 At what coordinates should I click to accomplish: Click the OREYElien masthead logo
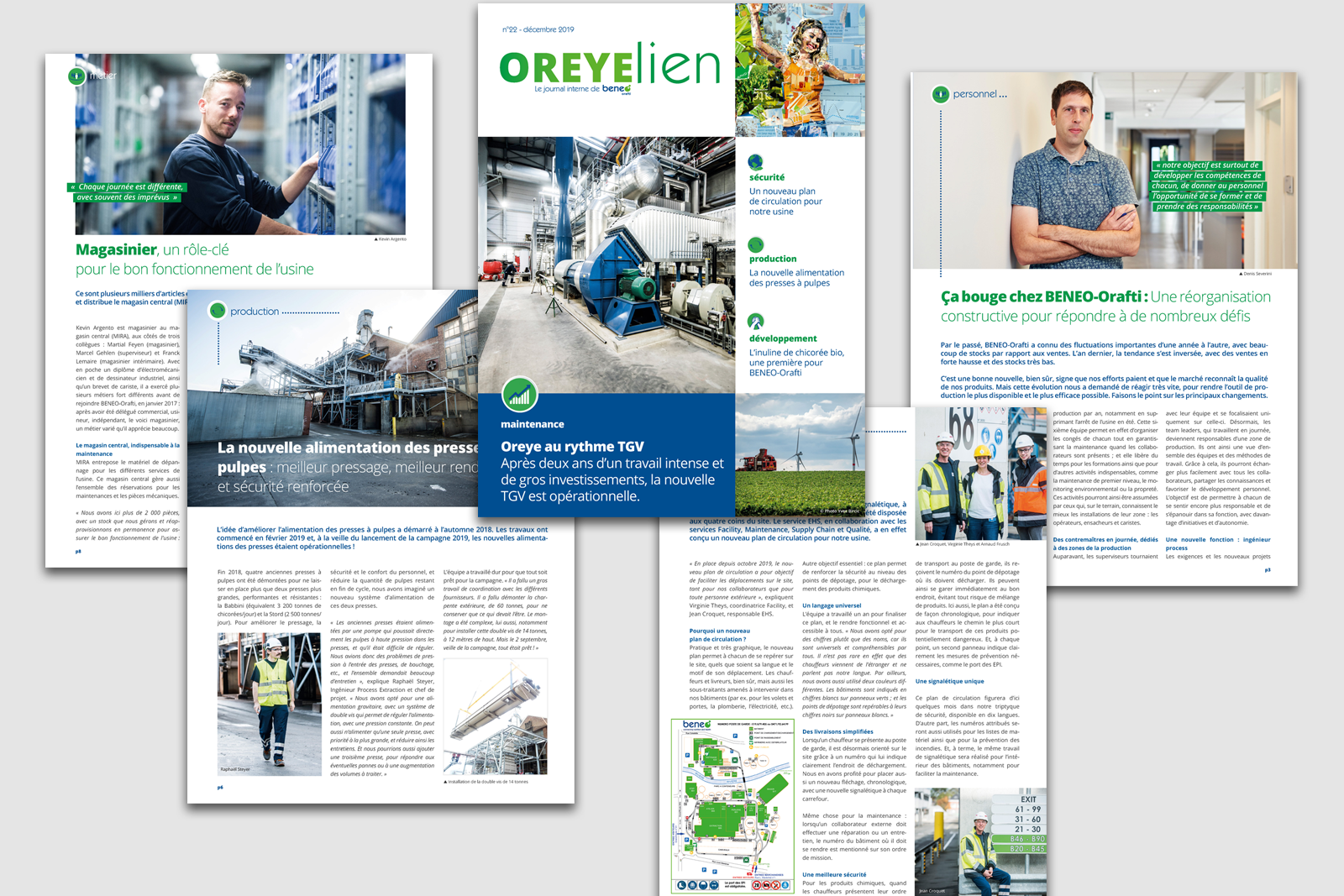(609, 64)
